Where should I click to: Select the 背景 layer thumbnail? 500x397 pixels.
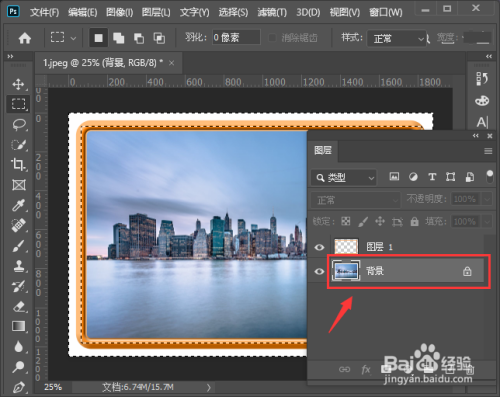tap(346, 271)
